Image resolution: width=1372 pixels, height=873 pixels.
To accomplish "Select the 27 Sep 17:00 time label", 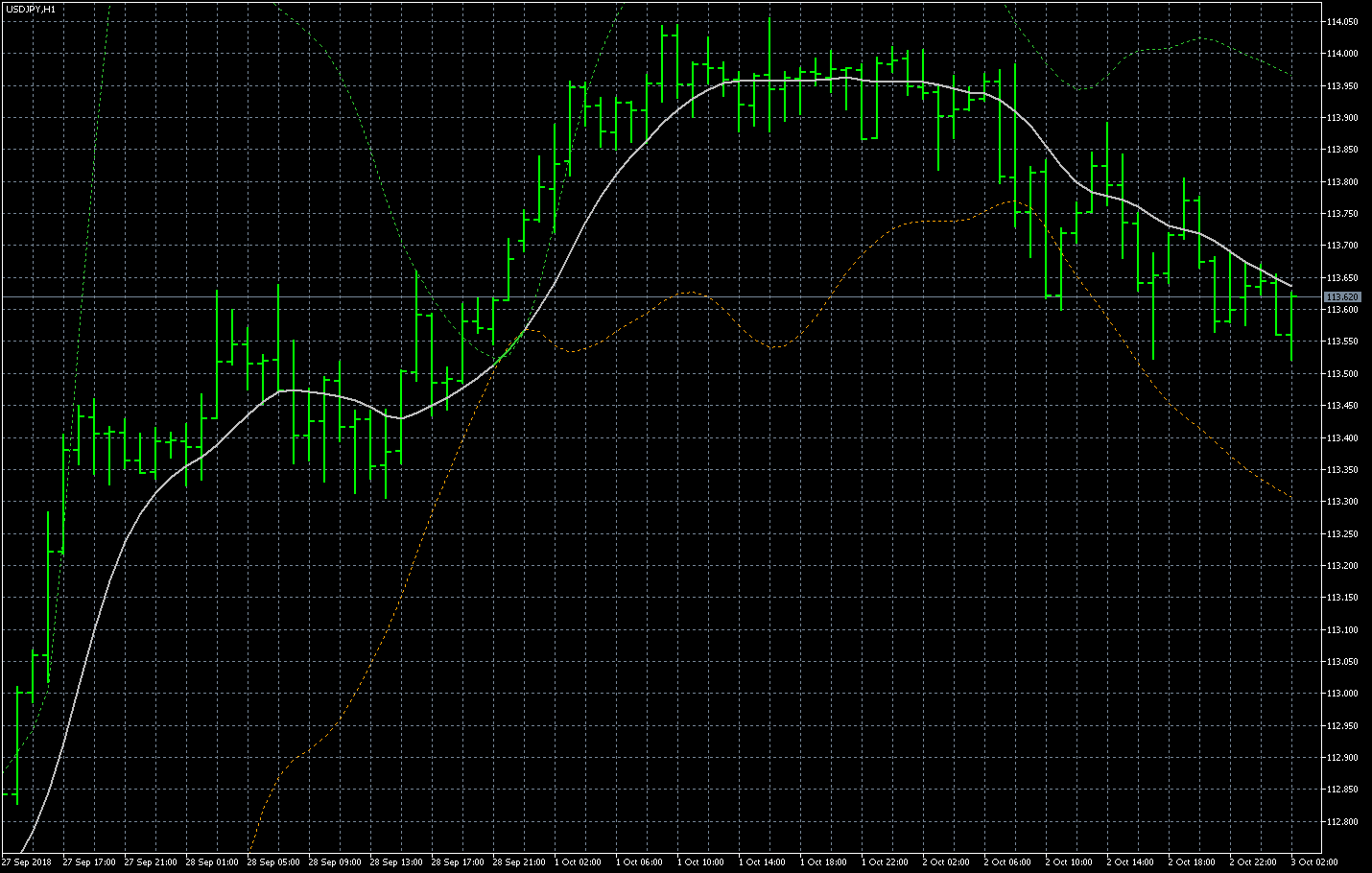I will click(x=89, y=862).
